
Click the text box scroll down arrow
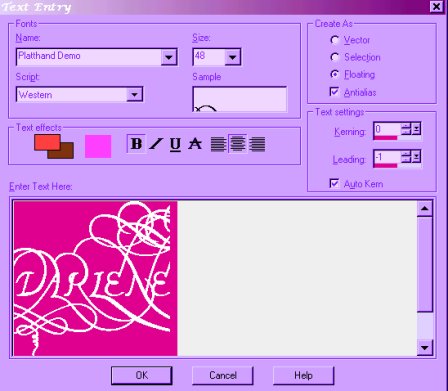[425, 348]
